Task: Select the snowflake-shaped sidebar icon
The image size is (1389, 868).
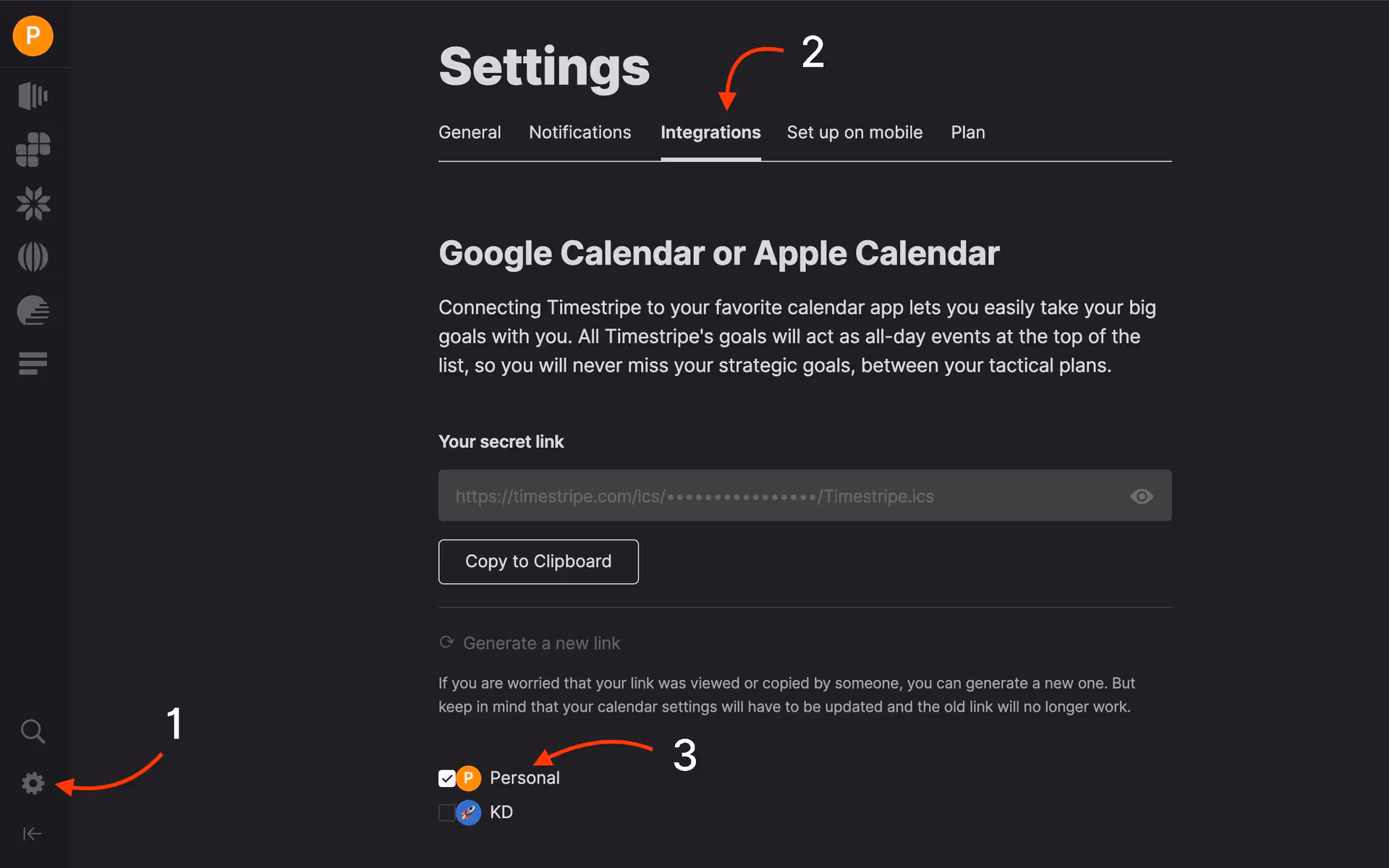Action: pos(33,203)
